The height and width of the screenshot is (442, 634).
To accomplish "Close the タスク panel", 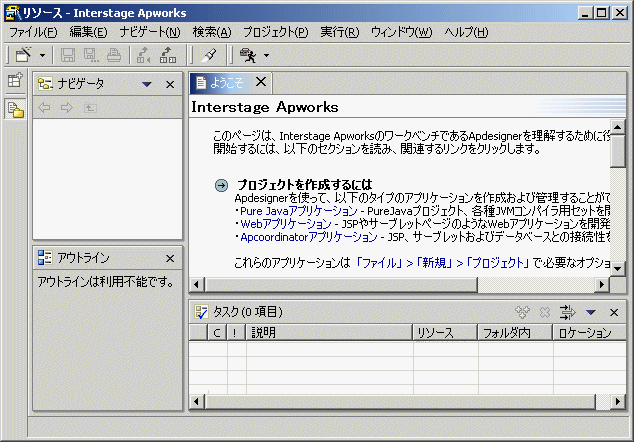I will point(614,312).
